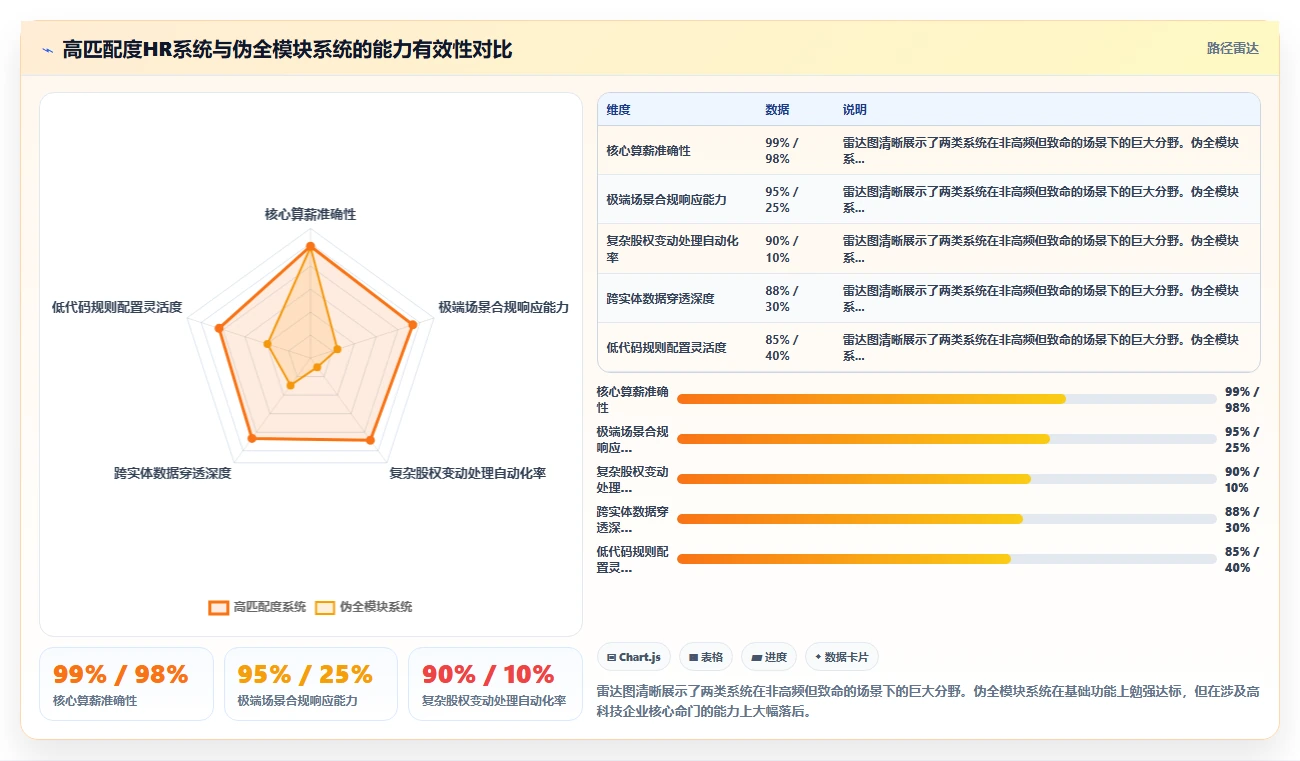Click the 核心算薪准确性 progress bar
This screenshot has width=1300, height=761.
tap(946, 399)
